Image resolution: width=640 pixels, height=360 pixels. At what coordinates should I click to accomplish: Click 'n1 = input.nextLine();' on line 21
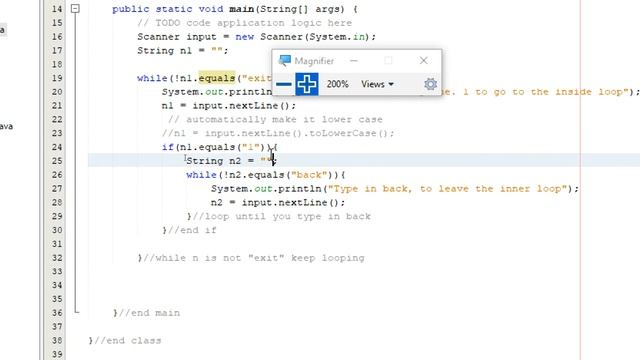tap(229, 106)
